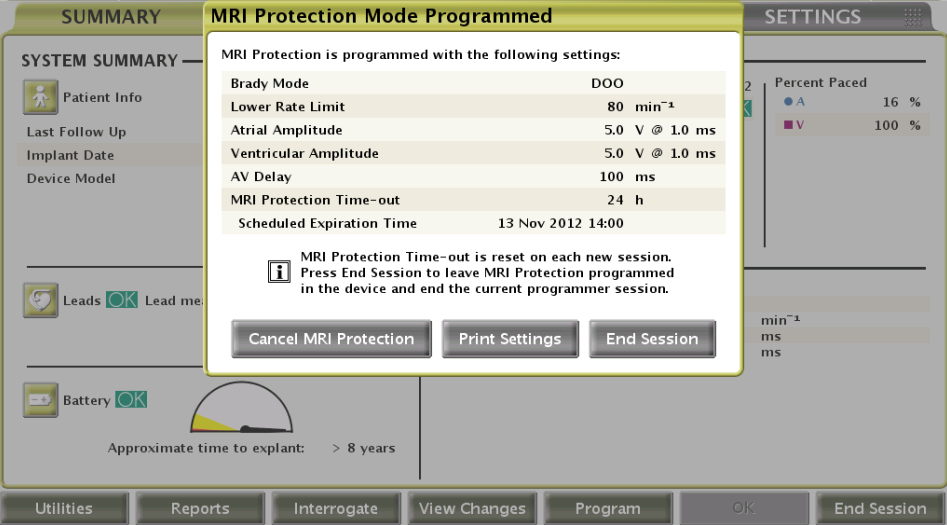Click the green OK badge next to Leads
The height and width of the screenshot is (525, 947).
[122, 300]
